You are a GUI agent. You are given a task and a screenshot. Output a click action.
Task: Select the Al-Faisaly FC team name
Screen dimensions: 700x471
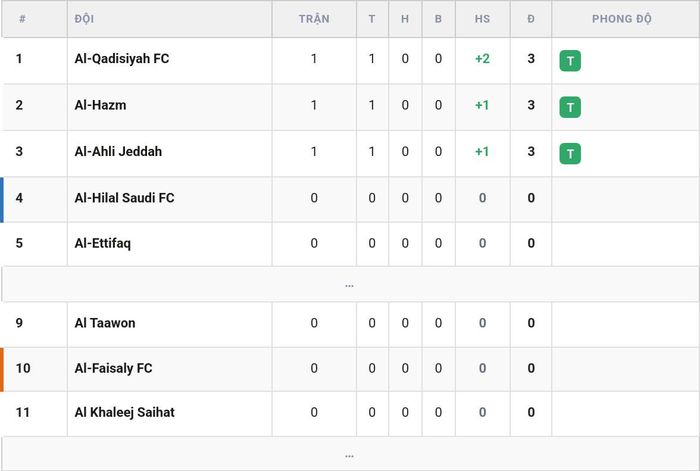click(x=113, y=368)
